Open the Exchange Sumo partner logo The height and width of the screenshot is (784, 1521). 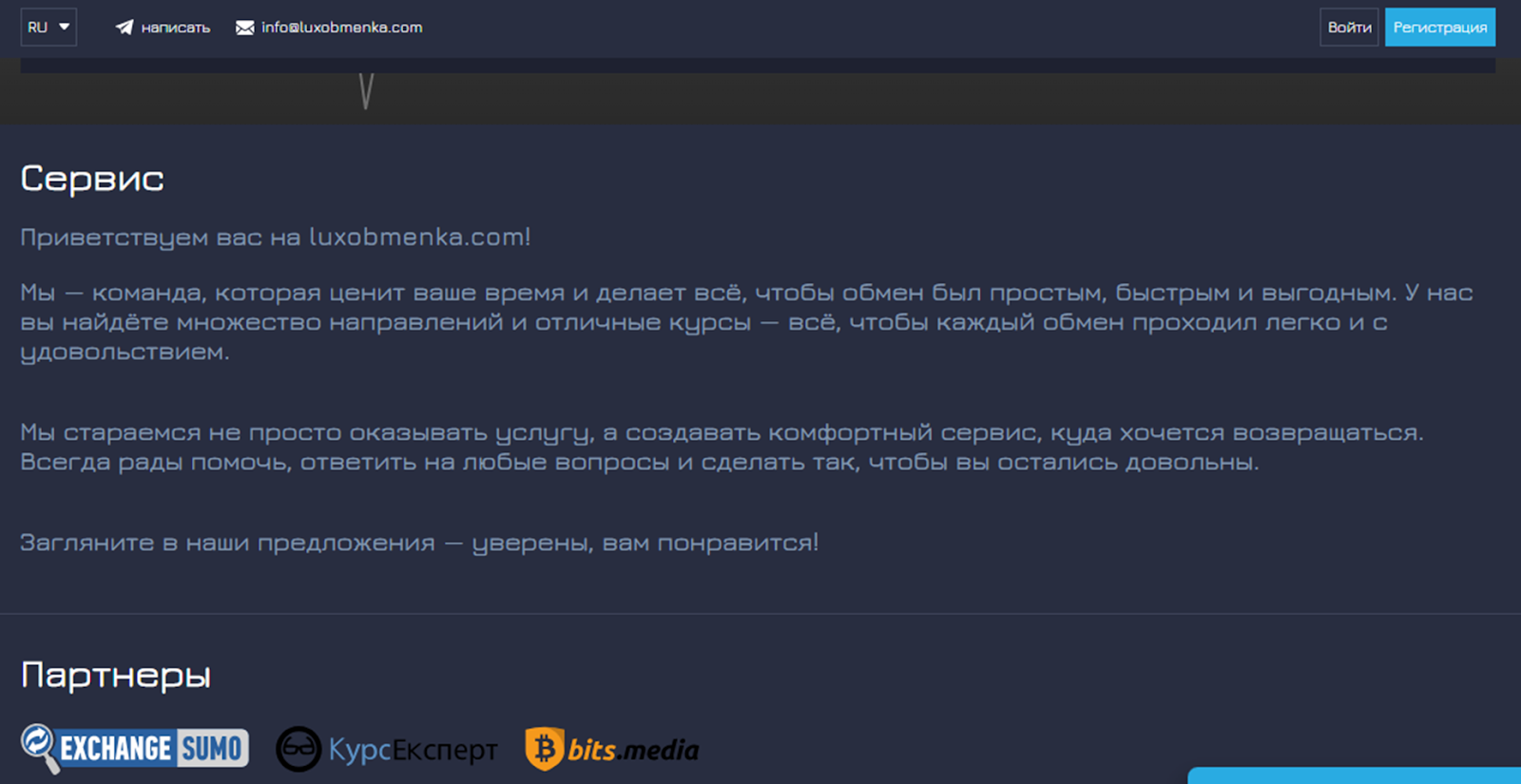tap(135, 749)
